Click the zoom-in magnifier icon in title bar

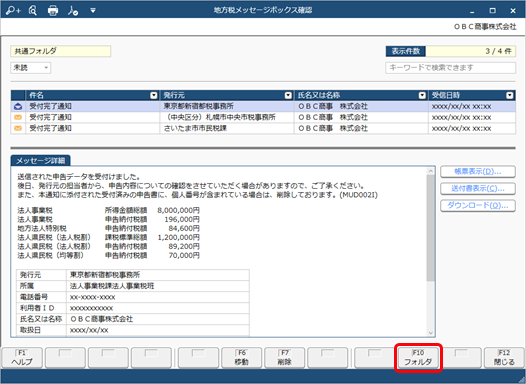pos(13,10)
